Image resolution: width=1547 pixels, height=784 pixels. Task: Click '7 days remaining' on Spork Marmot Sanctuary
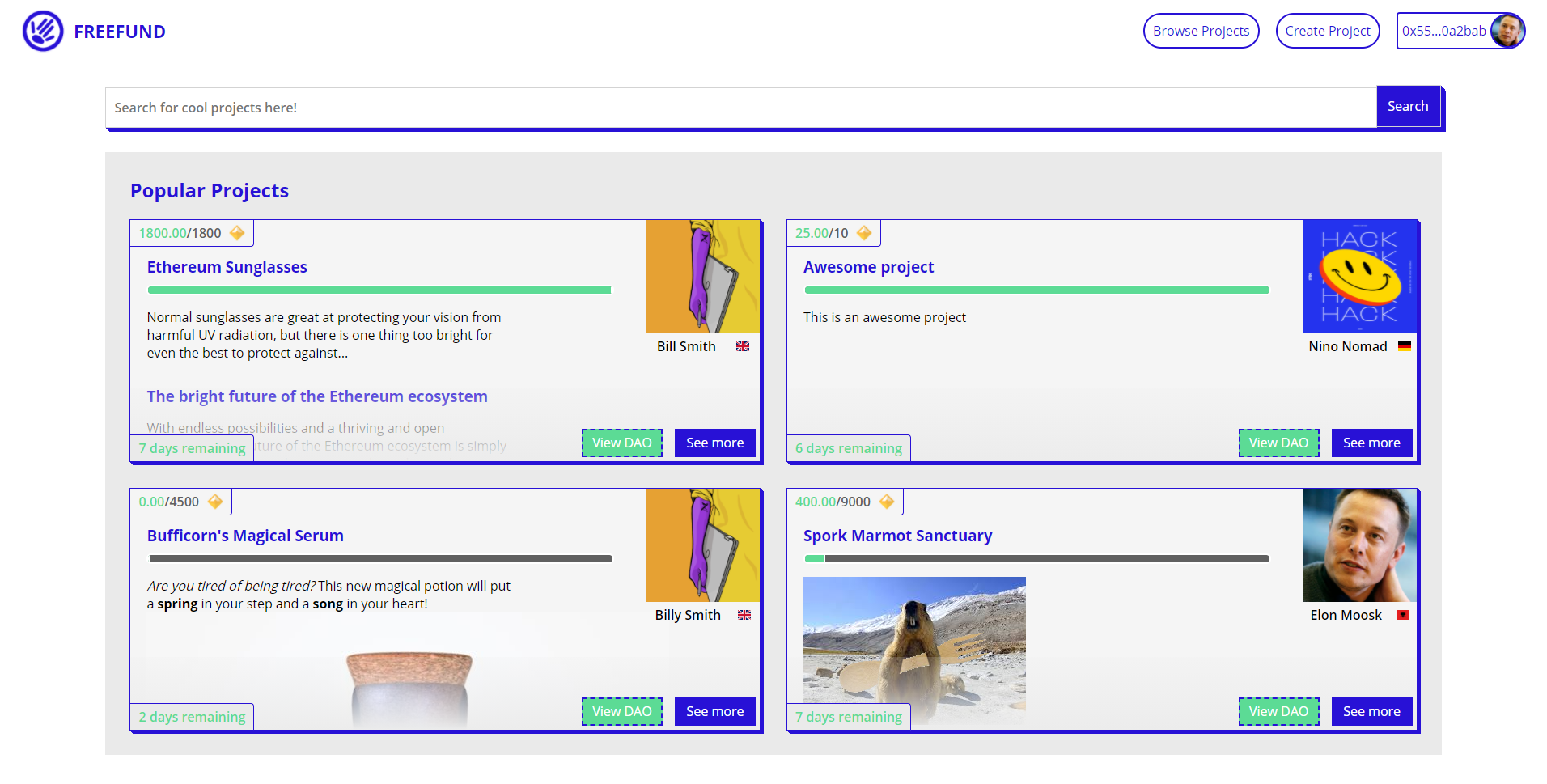pyautogui.click(x=849, y=717)
